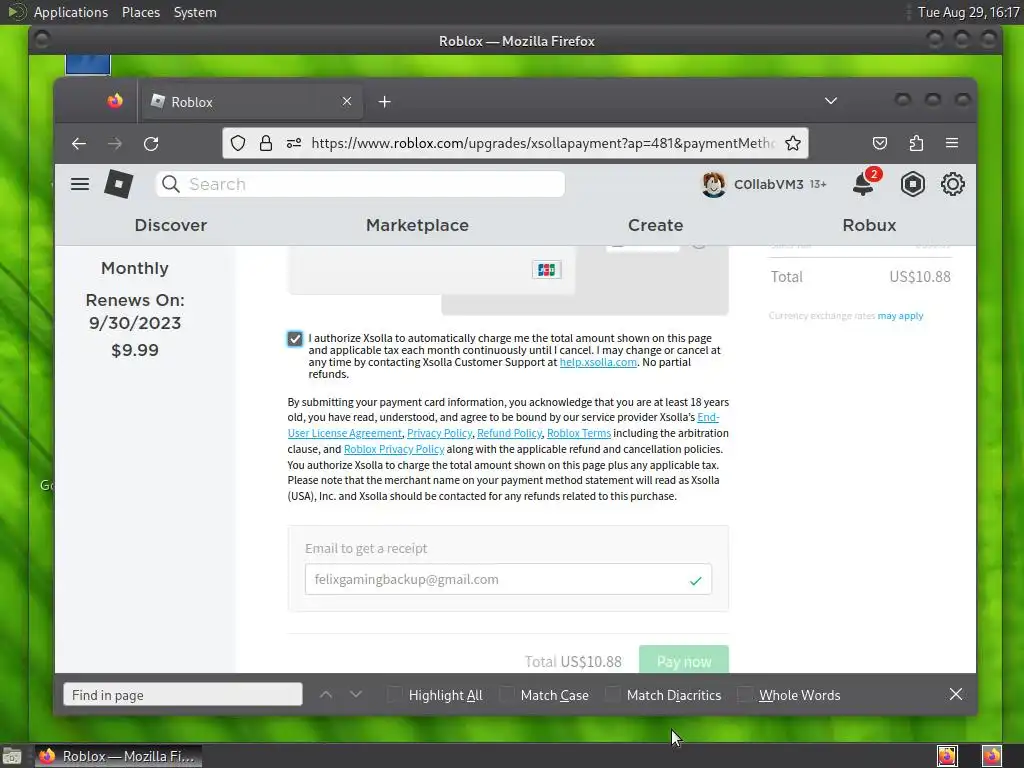Bookmark this page with the star icon
The image size is (1024, 768).
(793, 143)
